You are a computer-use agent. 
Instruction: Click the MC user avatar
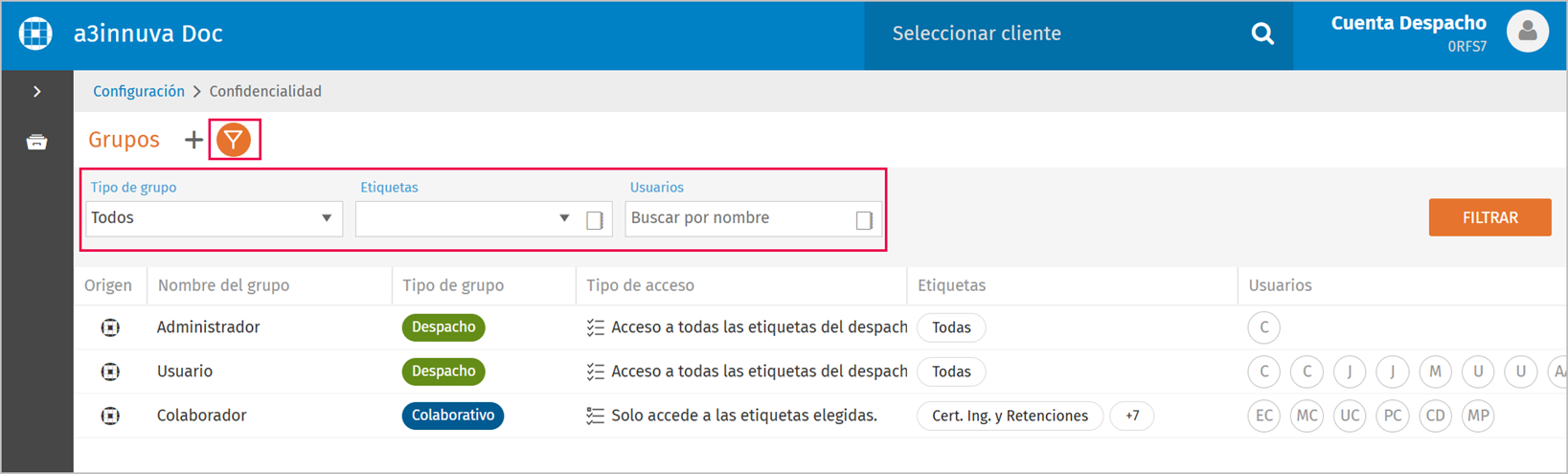pyautogui.click(x=1307, y=416)
